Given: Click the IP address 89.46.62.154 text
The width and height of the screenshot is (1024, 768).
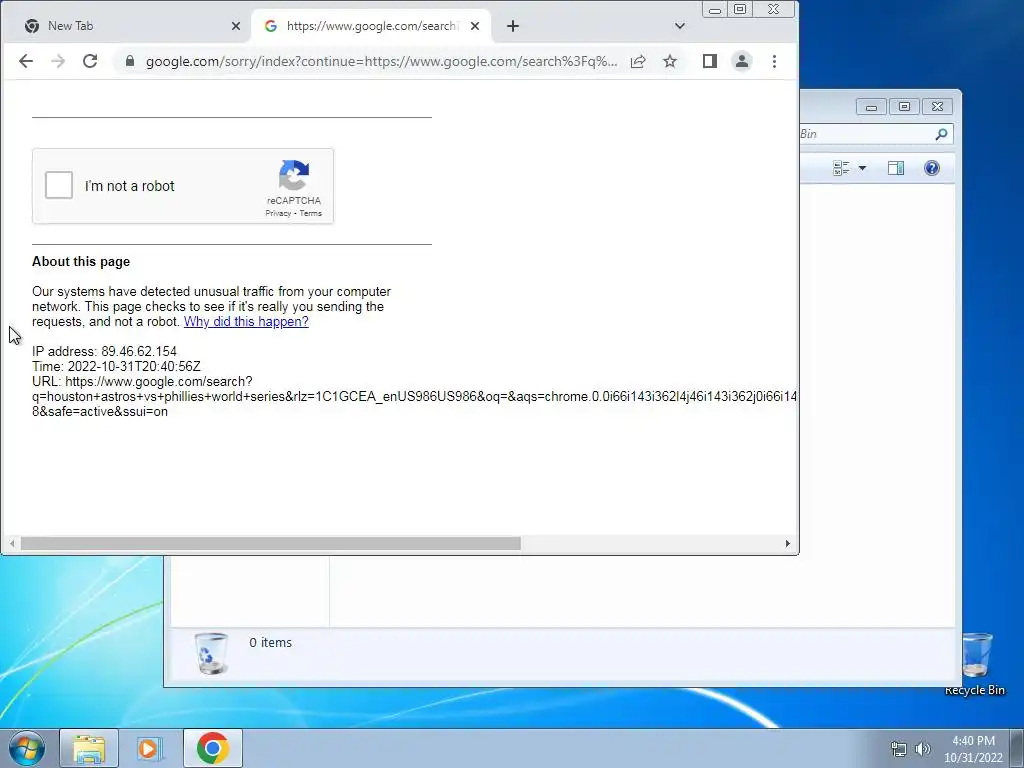Looking at the screenshot, I should point(104,351).
